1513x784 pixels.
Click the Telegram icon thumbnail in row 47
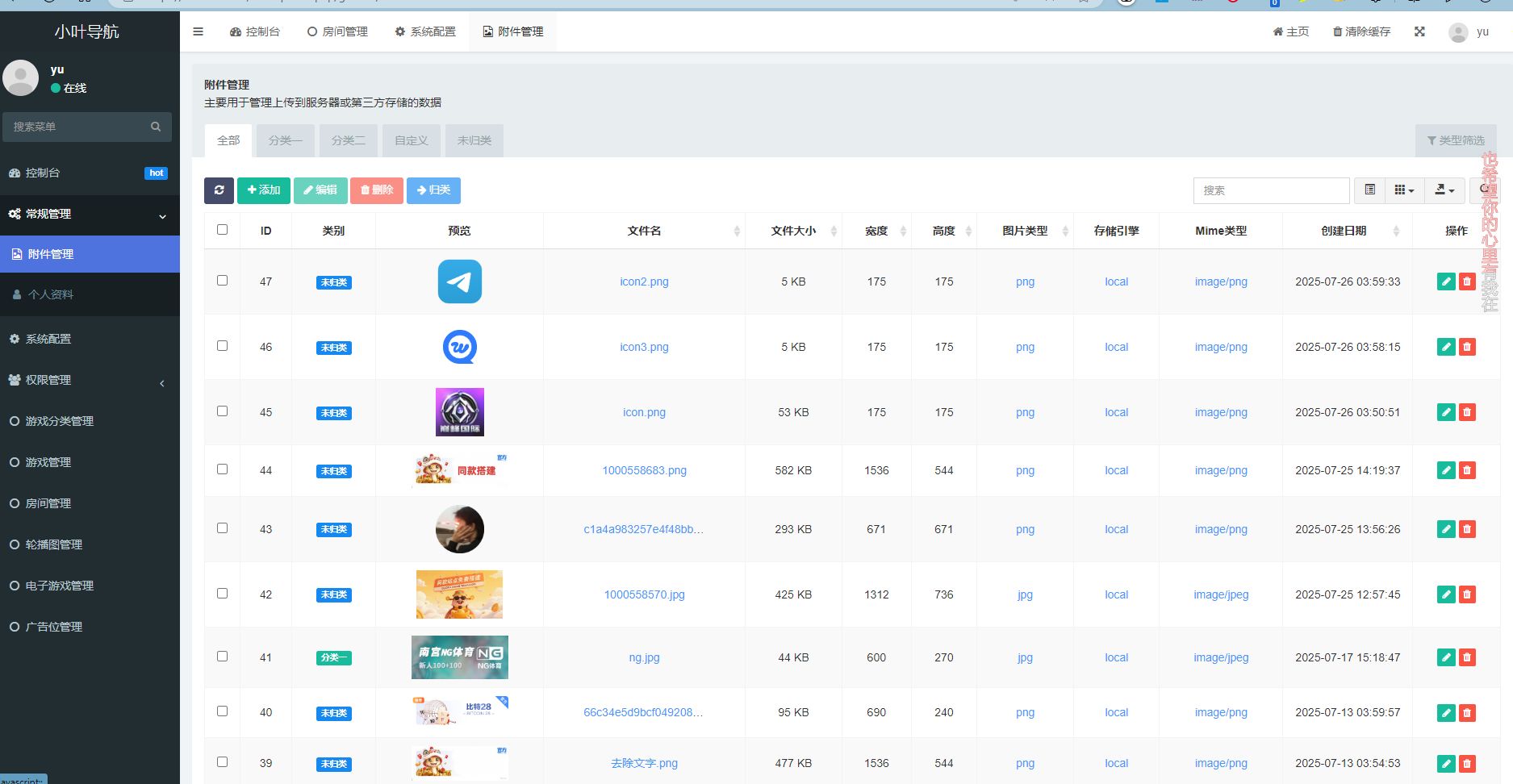tap(459, 281)
